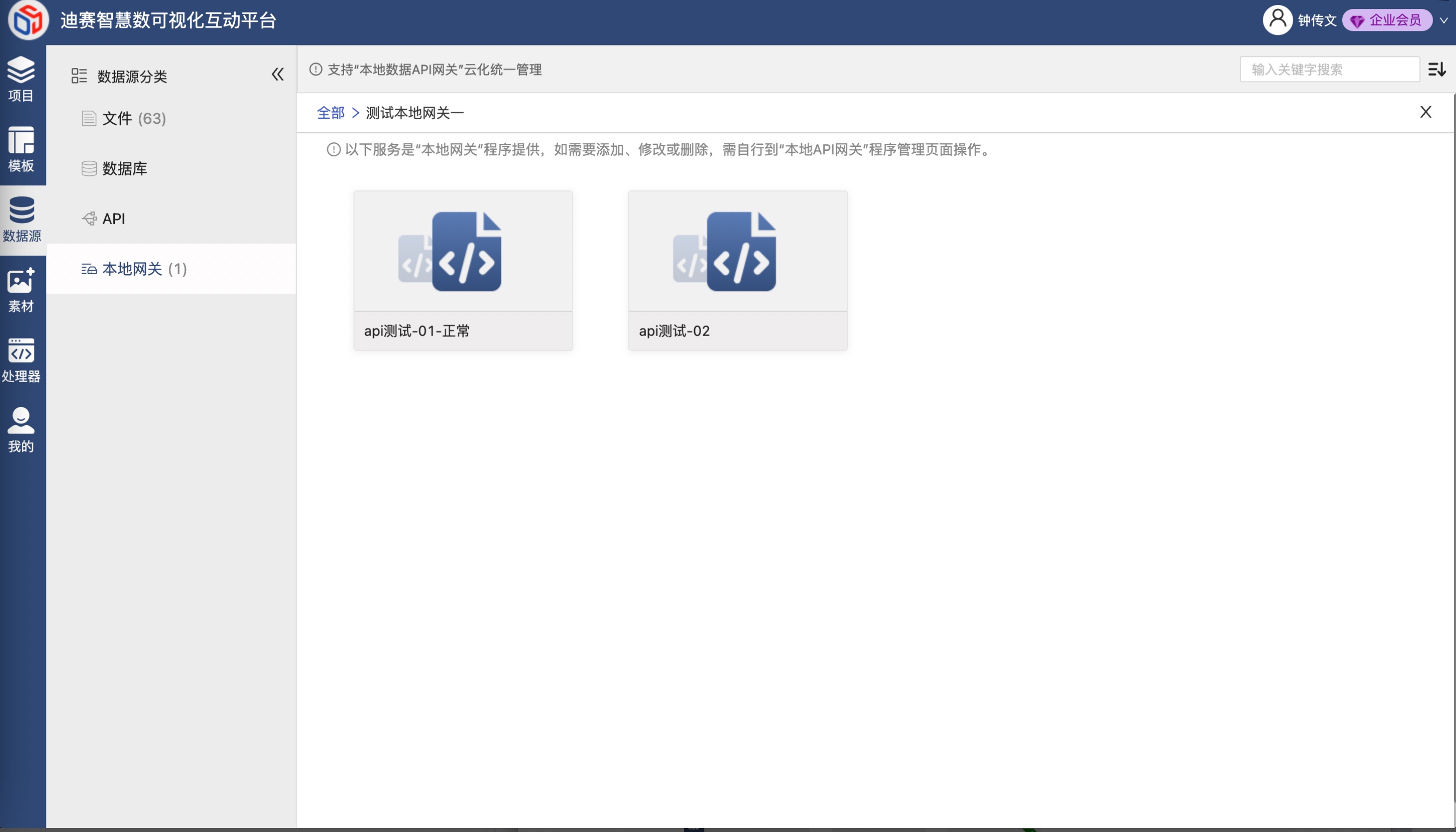Select the 数据源 (Data source) sidebar icon
Image resolution: width=1456 pixels, height=832 pixels.
point(21,219)
